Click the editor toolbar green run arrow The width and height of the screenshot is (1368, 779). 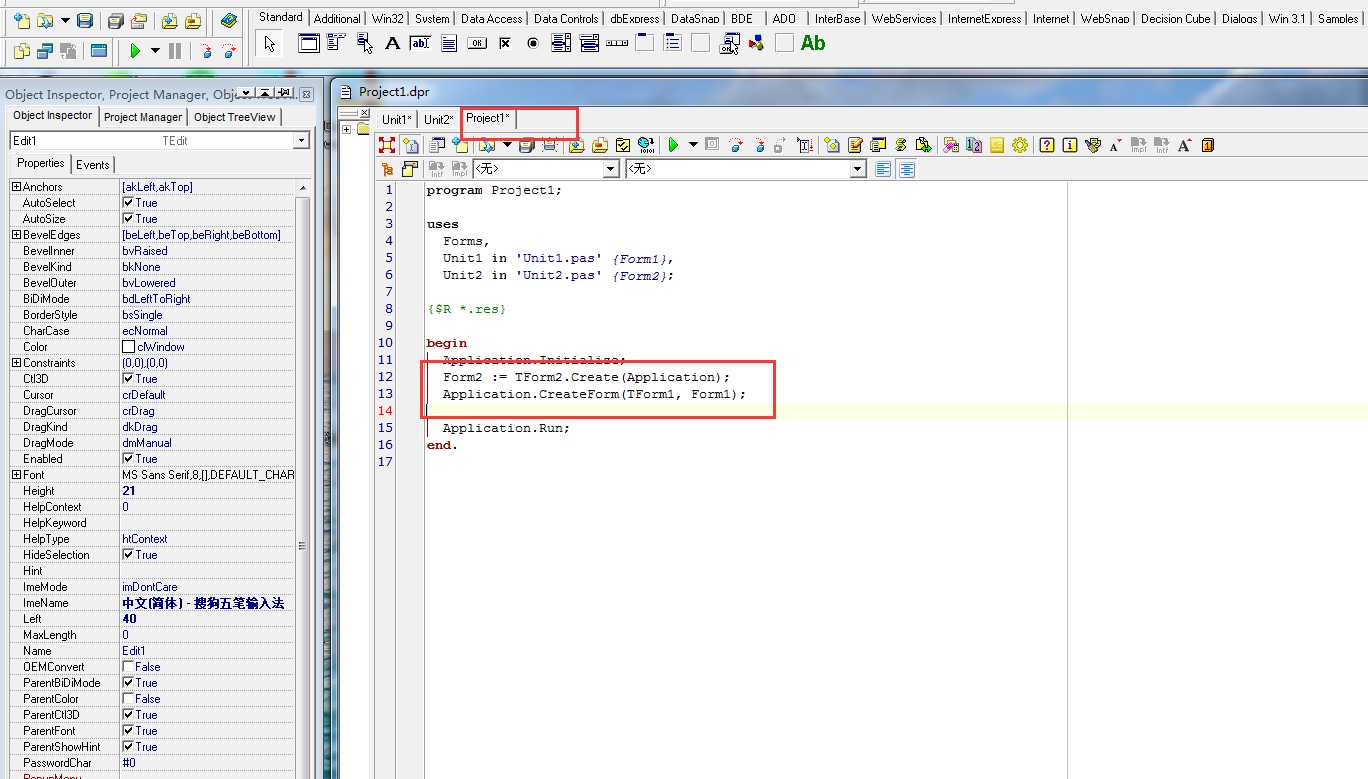tap(673, 145)
